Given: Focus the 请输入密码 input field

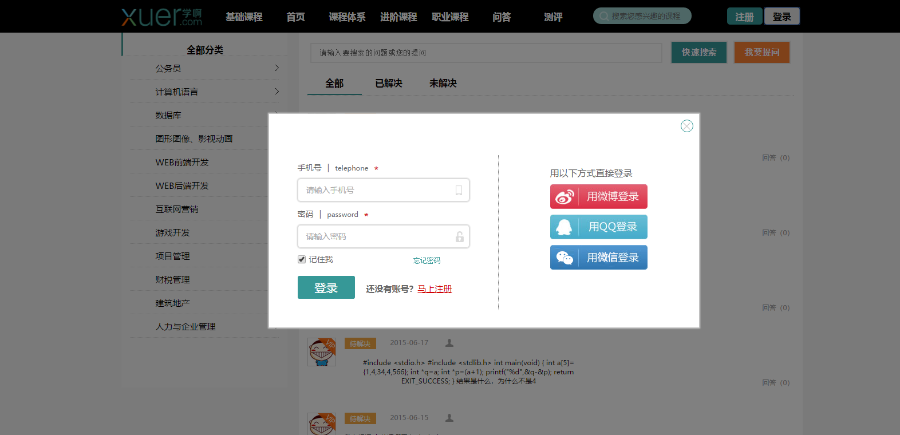Looking at the screenshot, I should pos(383,236).
